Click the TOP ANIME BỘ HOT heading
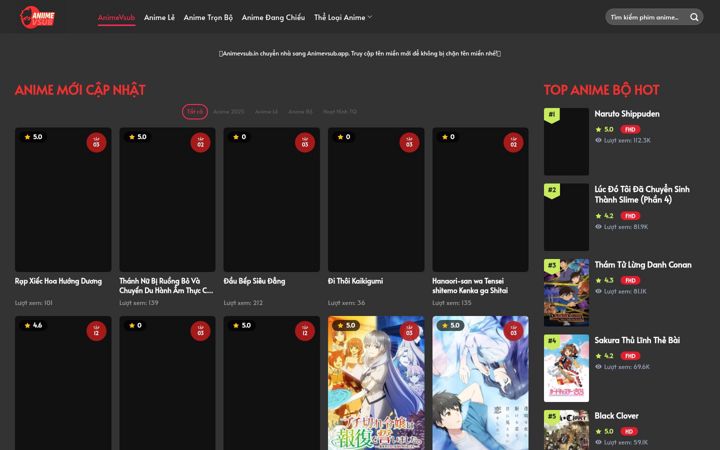This screenshot has height=450, width=720. pyautogui.click(x=602, y=90)
